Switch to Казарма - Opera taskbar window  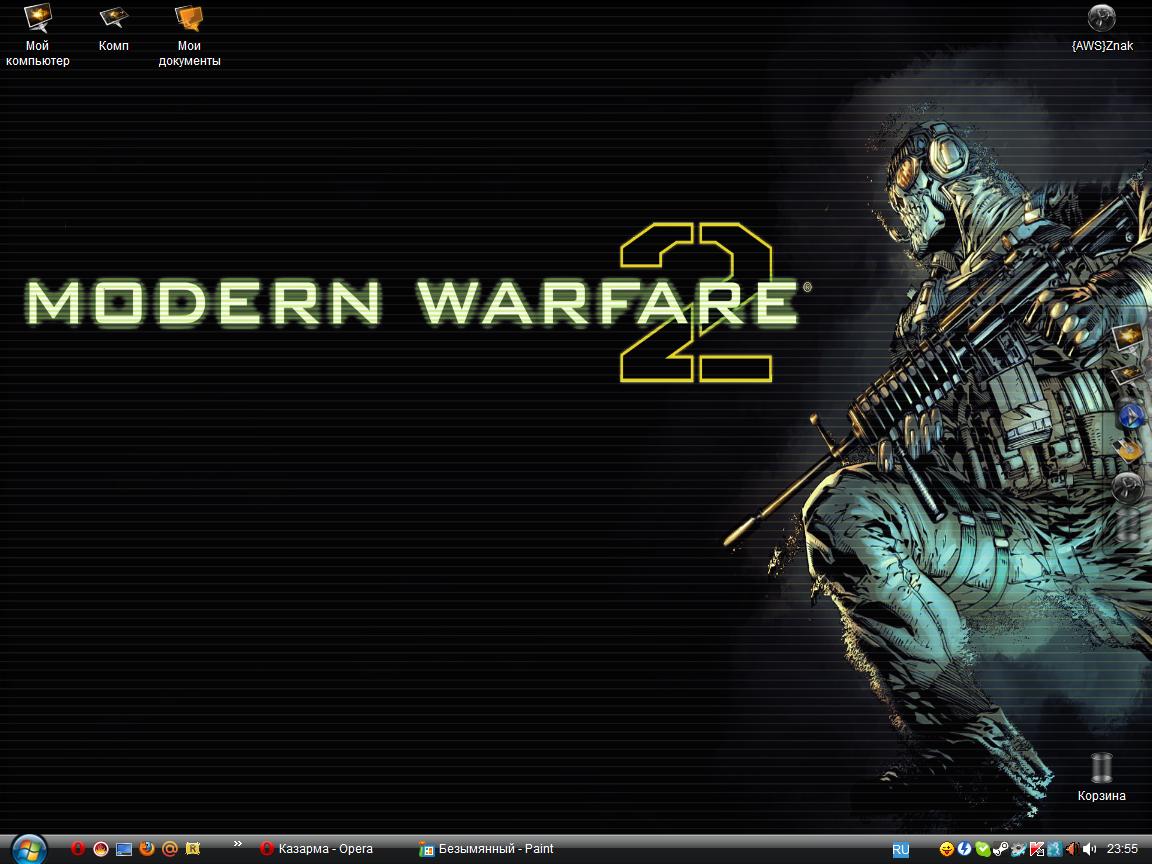point(317,849)
